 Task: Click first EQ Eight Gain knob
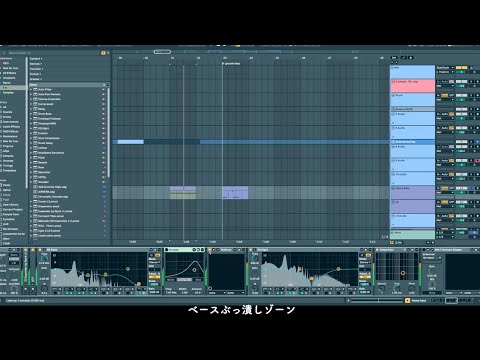44,273
